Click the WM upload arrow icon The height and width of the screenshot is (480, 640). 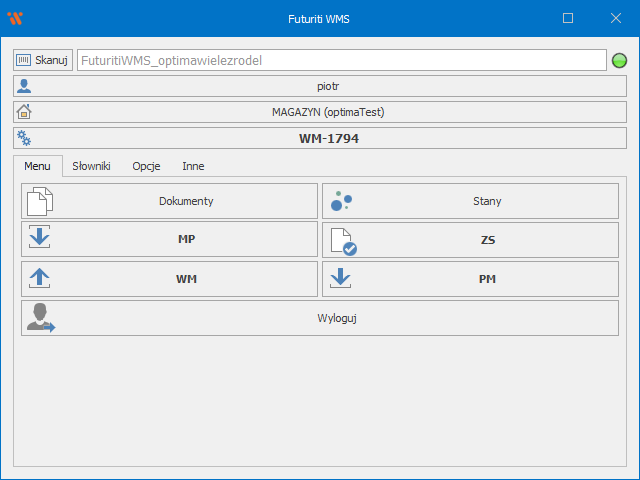(39, 279)
